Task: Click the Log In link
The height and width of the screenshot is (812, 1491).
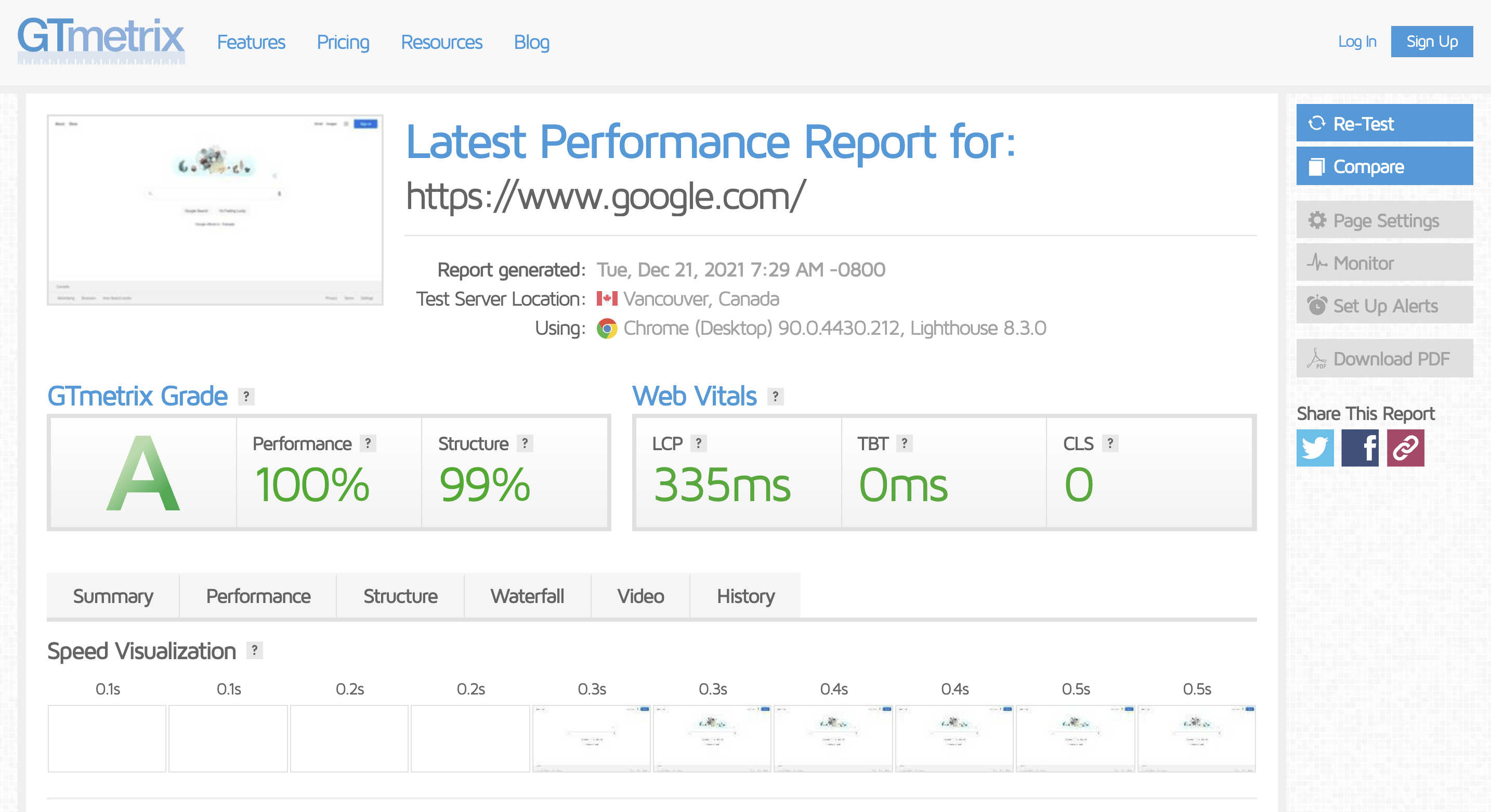Action: [x=1357, y=42]
